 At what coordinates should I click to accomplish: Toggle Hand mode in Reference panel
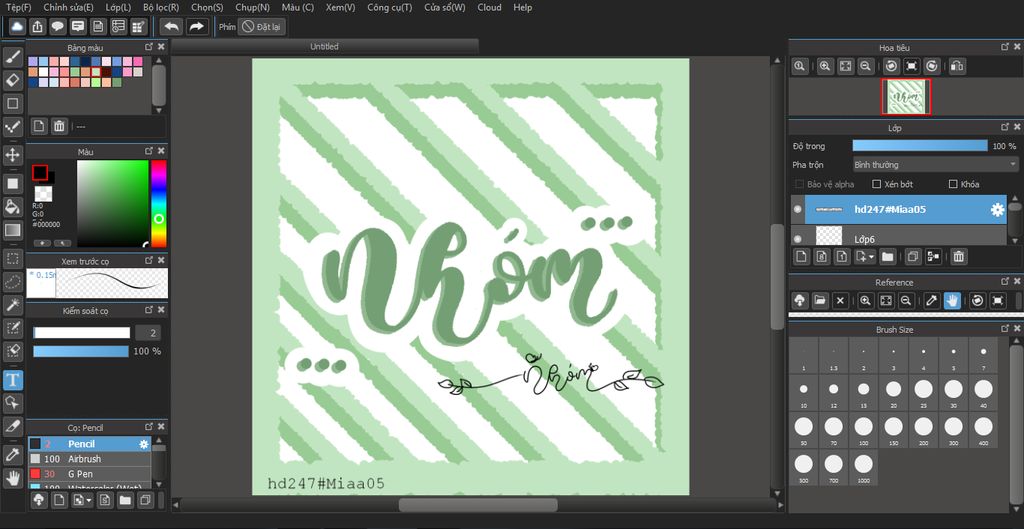[952, 300]
